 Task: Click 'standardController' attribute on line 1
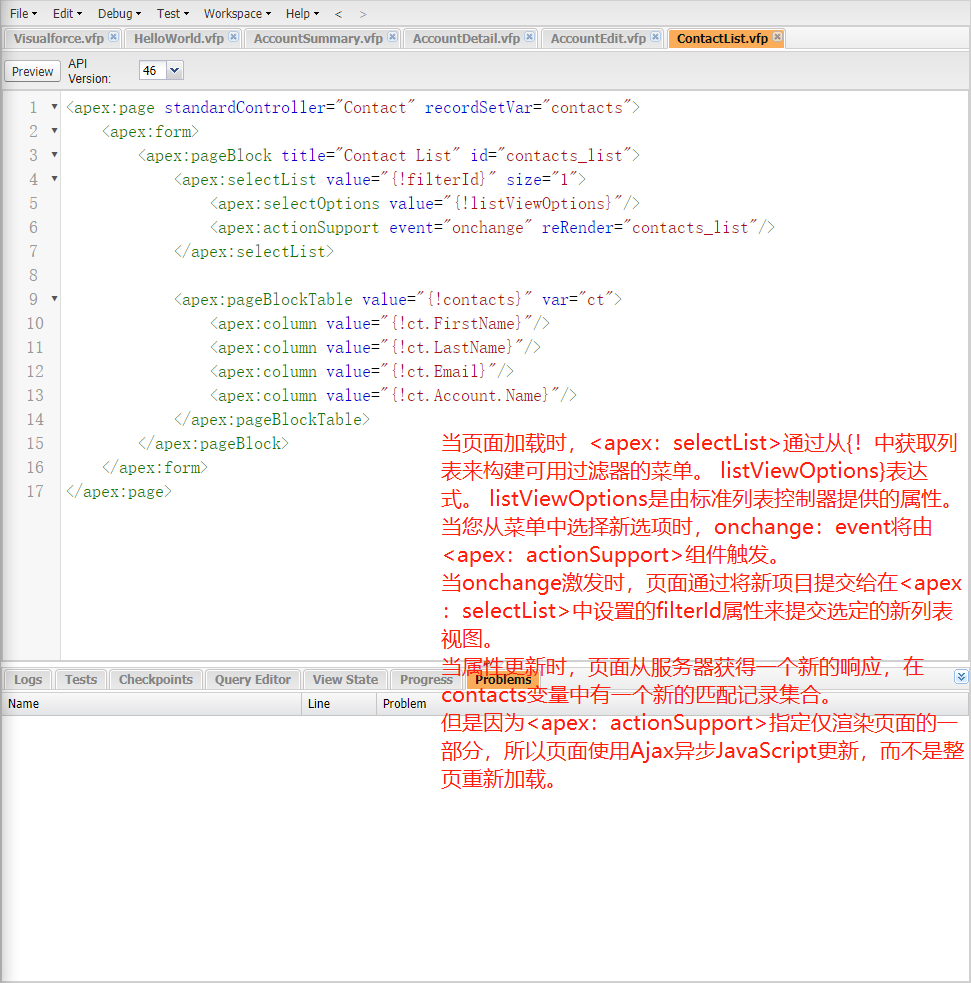click(x=245, y=108)
